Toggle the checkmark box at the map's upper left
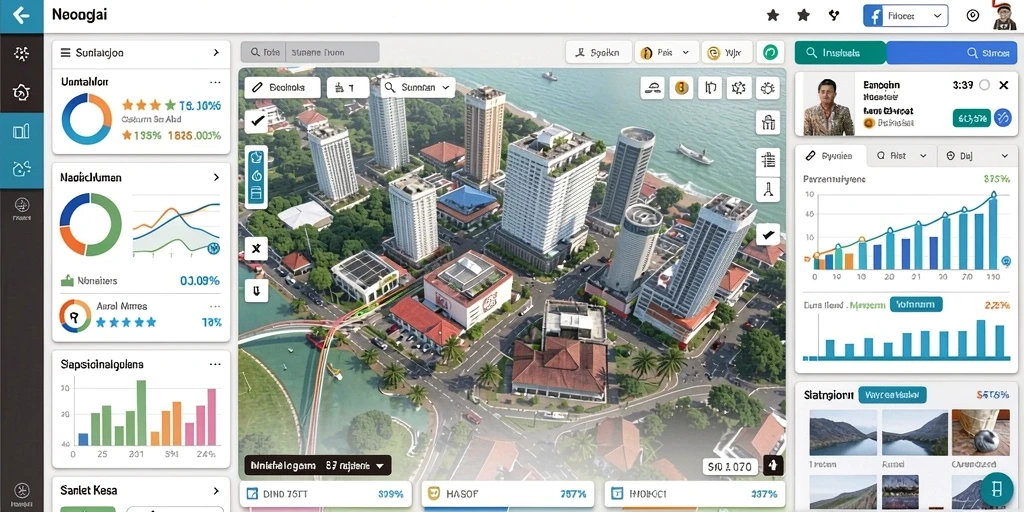The height and width of the screenshot is (512, 1024). pos(256,121)
